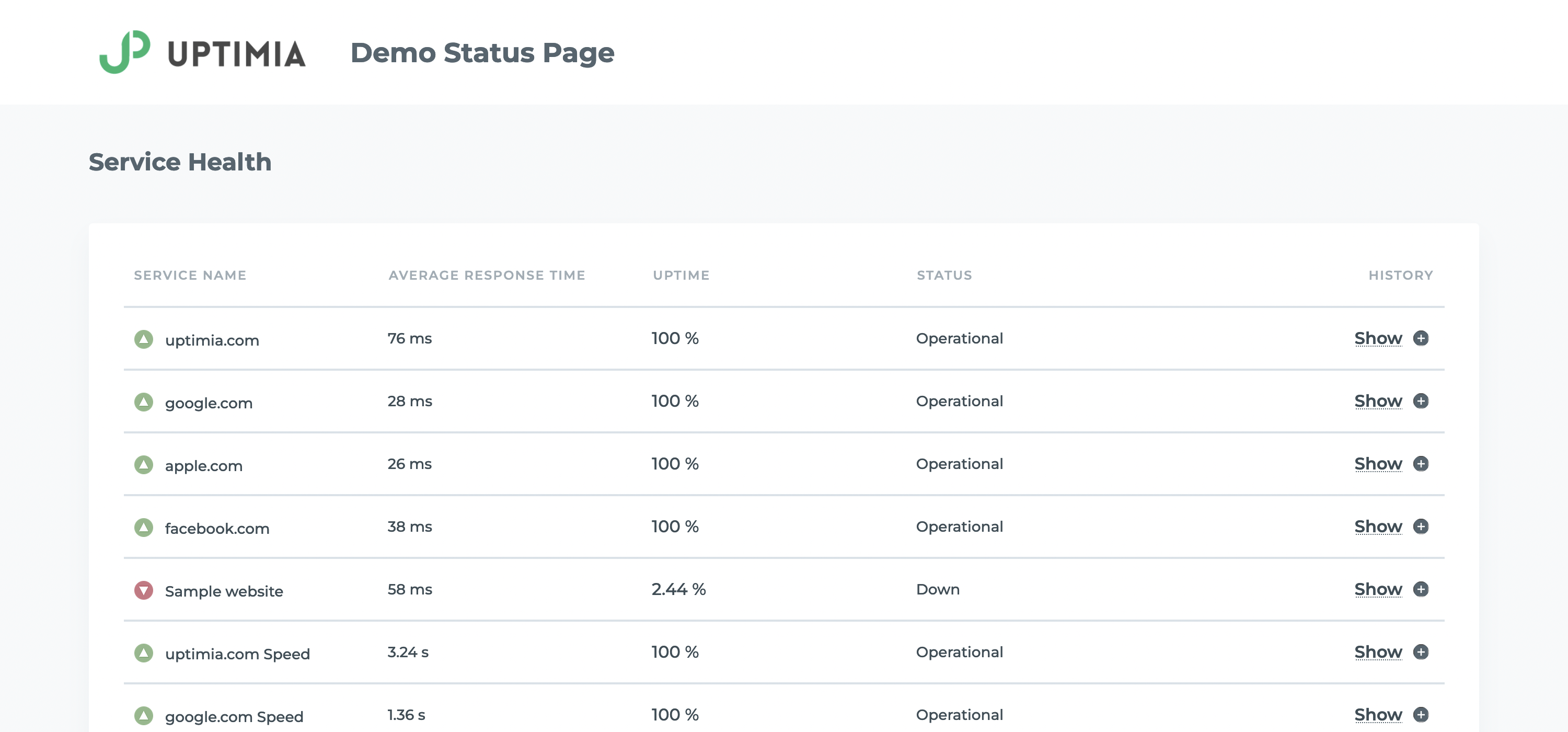The image size is (1568, 732).
Task: Click green up-status icon for facebook.com
Action: pyautogui.click(x=144, y=528)
